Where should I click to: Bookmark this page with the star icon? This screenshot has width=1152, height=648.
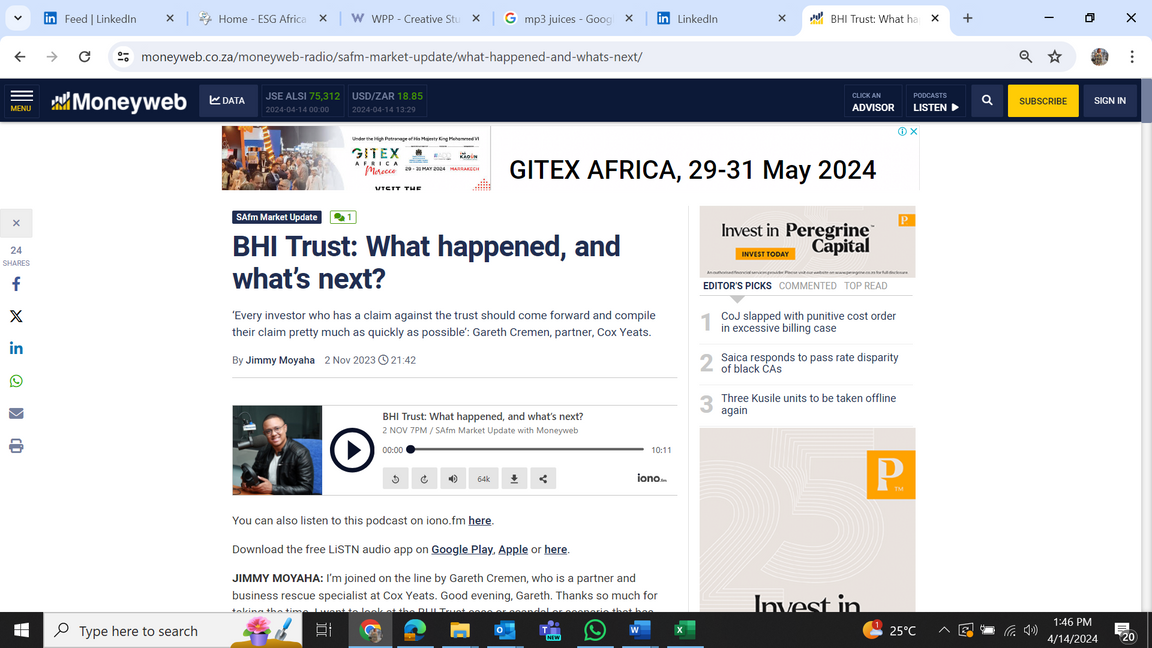coord(1055,57)
